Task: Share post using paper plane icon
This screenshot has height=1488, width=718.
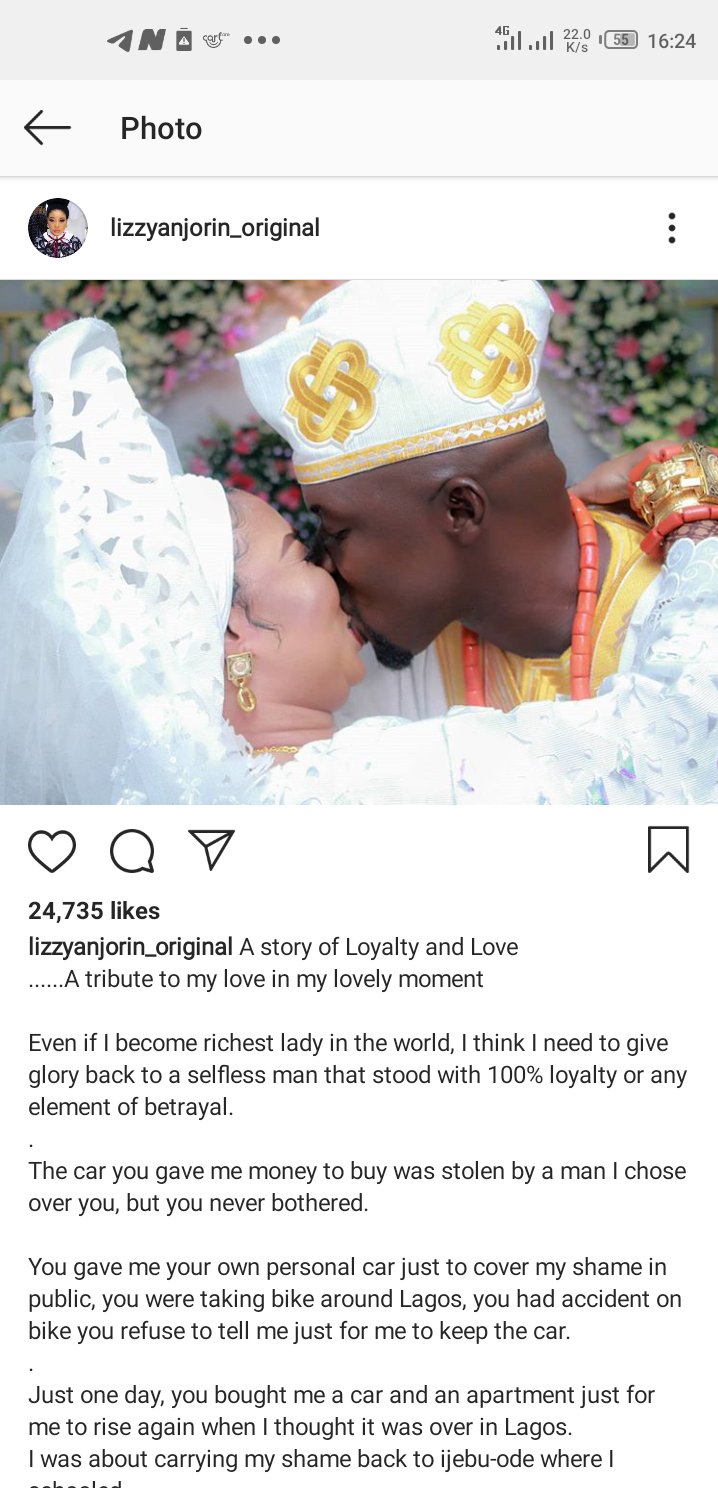Action: [211, 850]
